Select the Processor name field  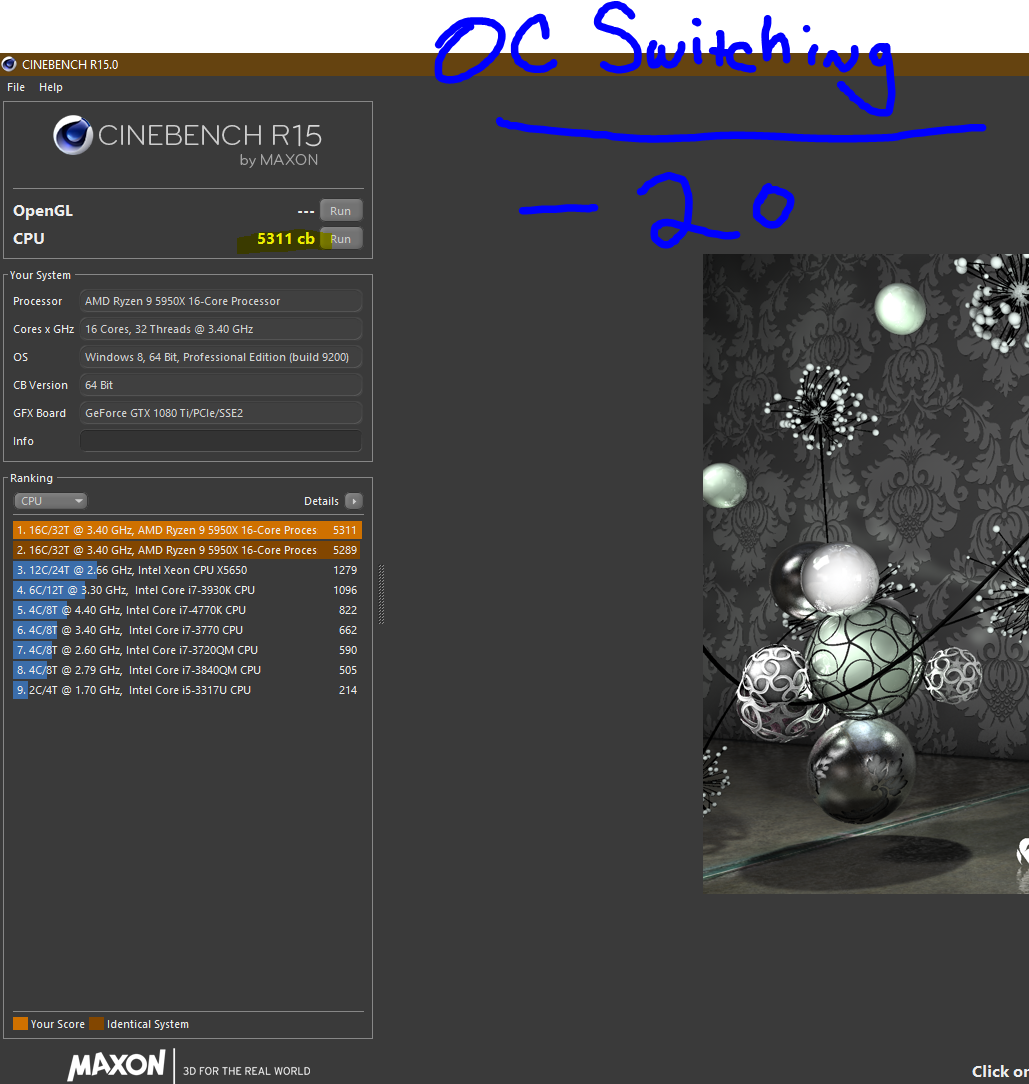point(221,301)
